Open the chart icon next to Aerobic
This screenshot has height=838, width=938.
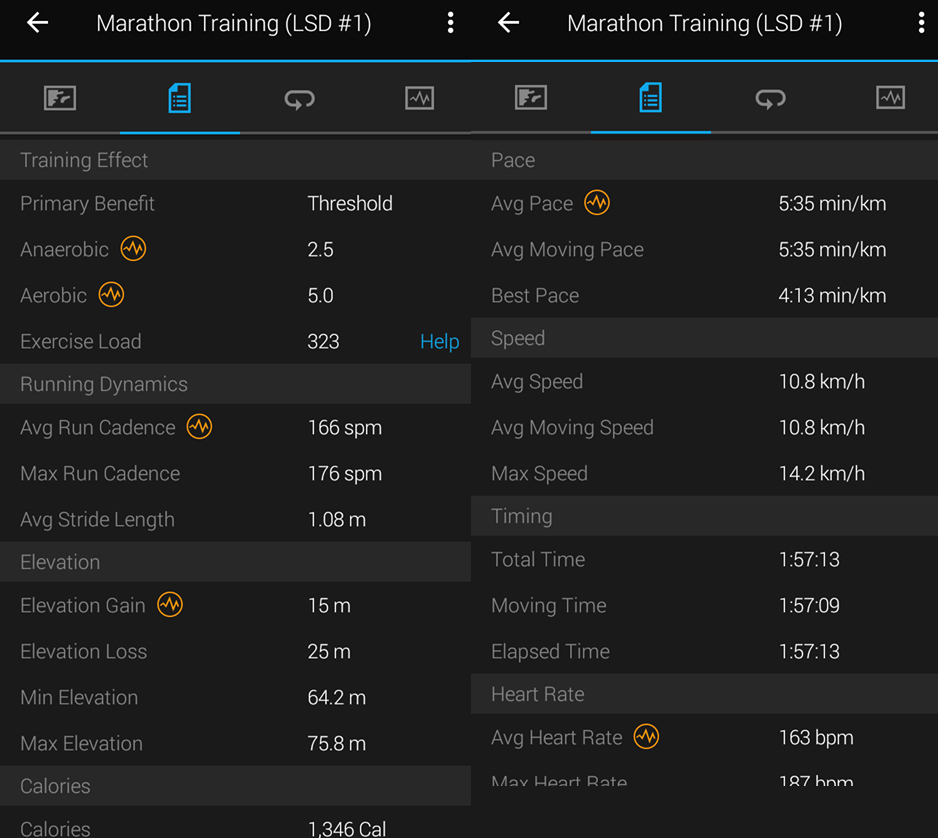111,295
